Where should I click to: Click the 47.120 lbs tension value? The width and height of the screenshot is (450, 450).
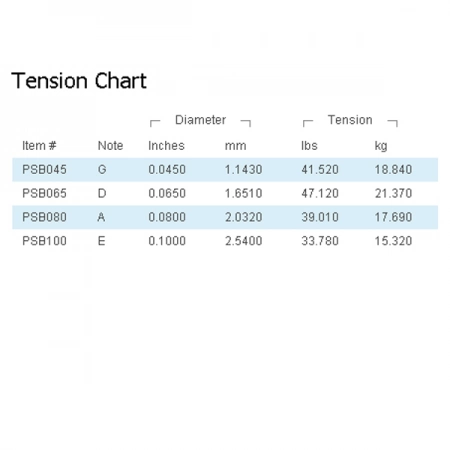coord(320,193)
